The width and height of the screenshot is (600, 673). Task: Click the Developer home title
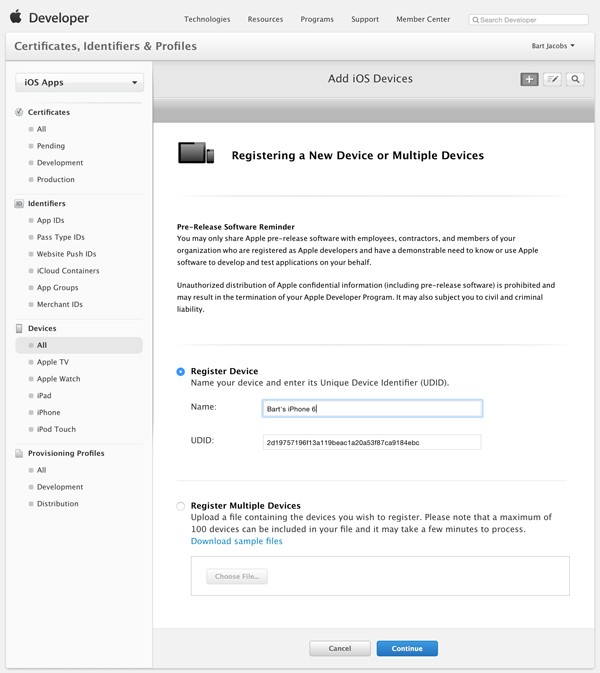tap(59, 18)
